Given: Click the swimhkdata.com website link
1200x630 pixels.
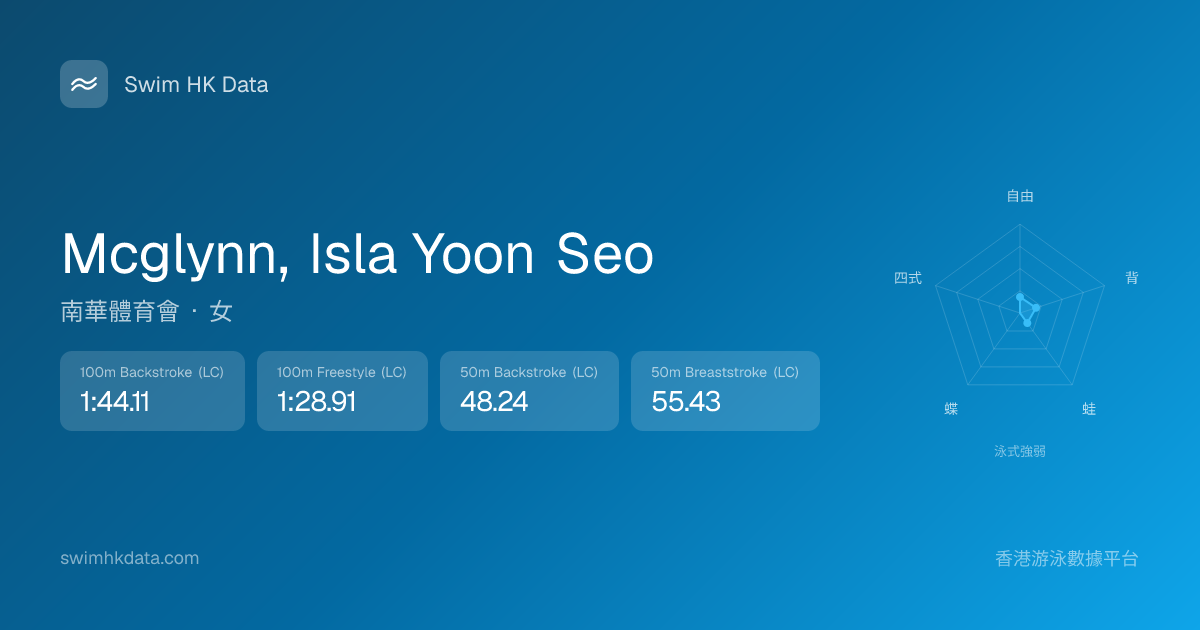Looking at the screenshot, I should tap(130, 558).
